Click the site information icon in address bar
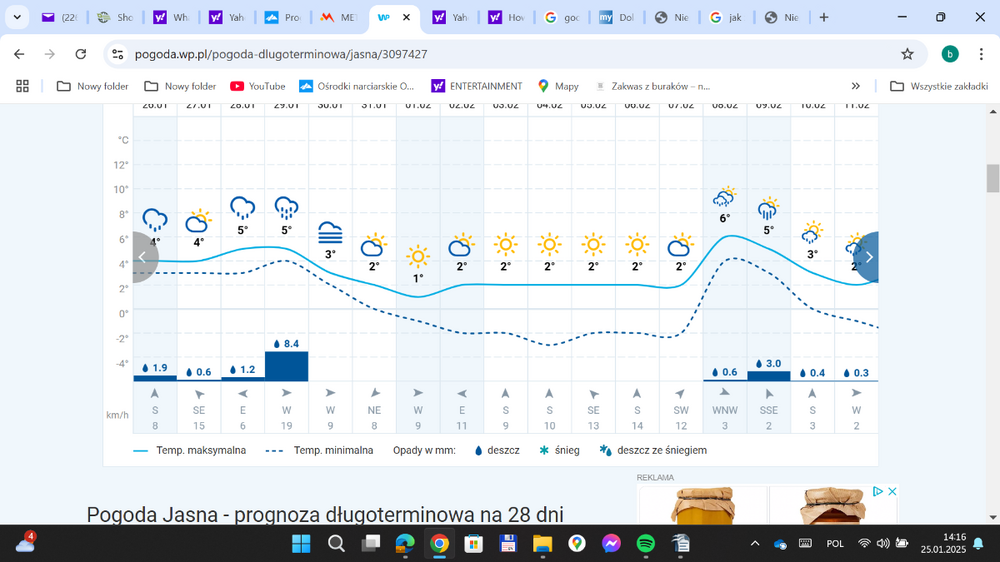Screen dimensions: 1000x562 point(117,54)
